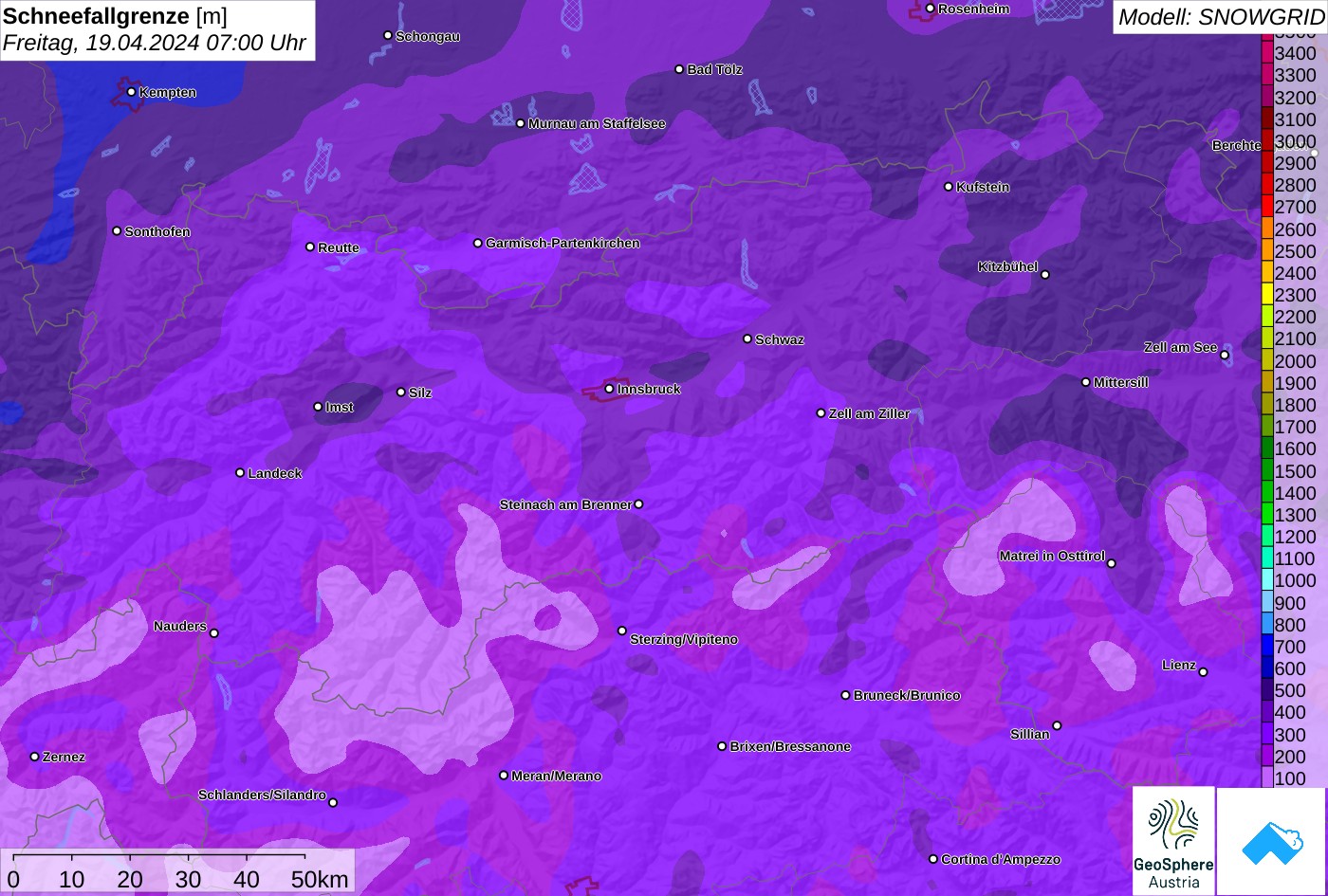Click the Schongau marker dot
The height and width of the screenshot is (896, 1328).
pos(387,35)
